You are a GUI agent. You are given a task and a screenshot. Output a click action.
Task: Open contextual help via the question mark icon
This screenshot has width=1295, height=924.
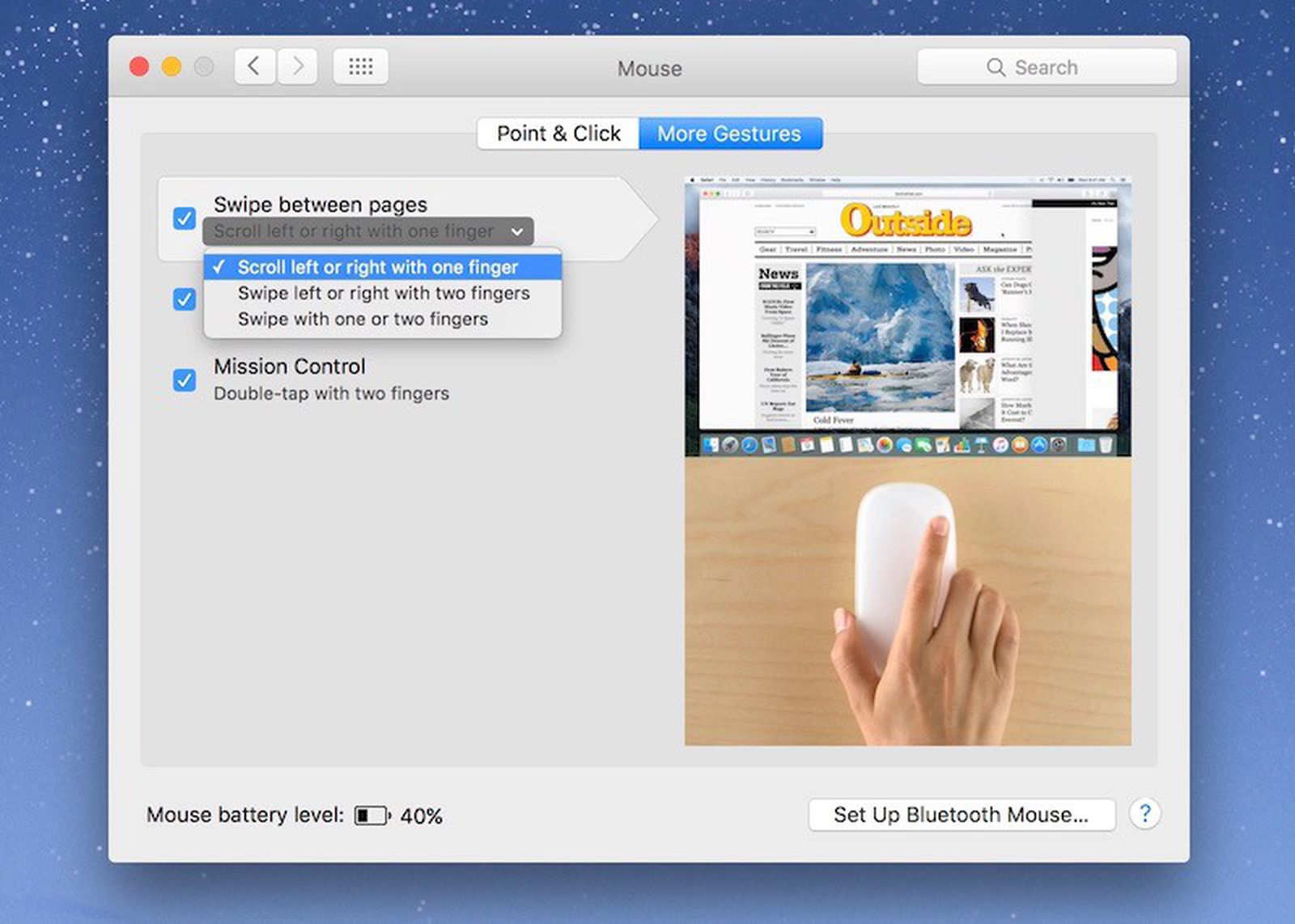click(1145, 815)
